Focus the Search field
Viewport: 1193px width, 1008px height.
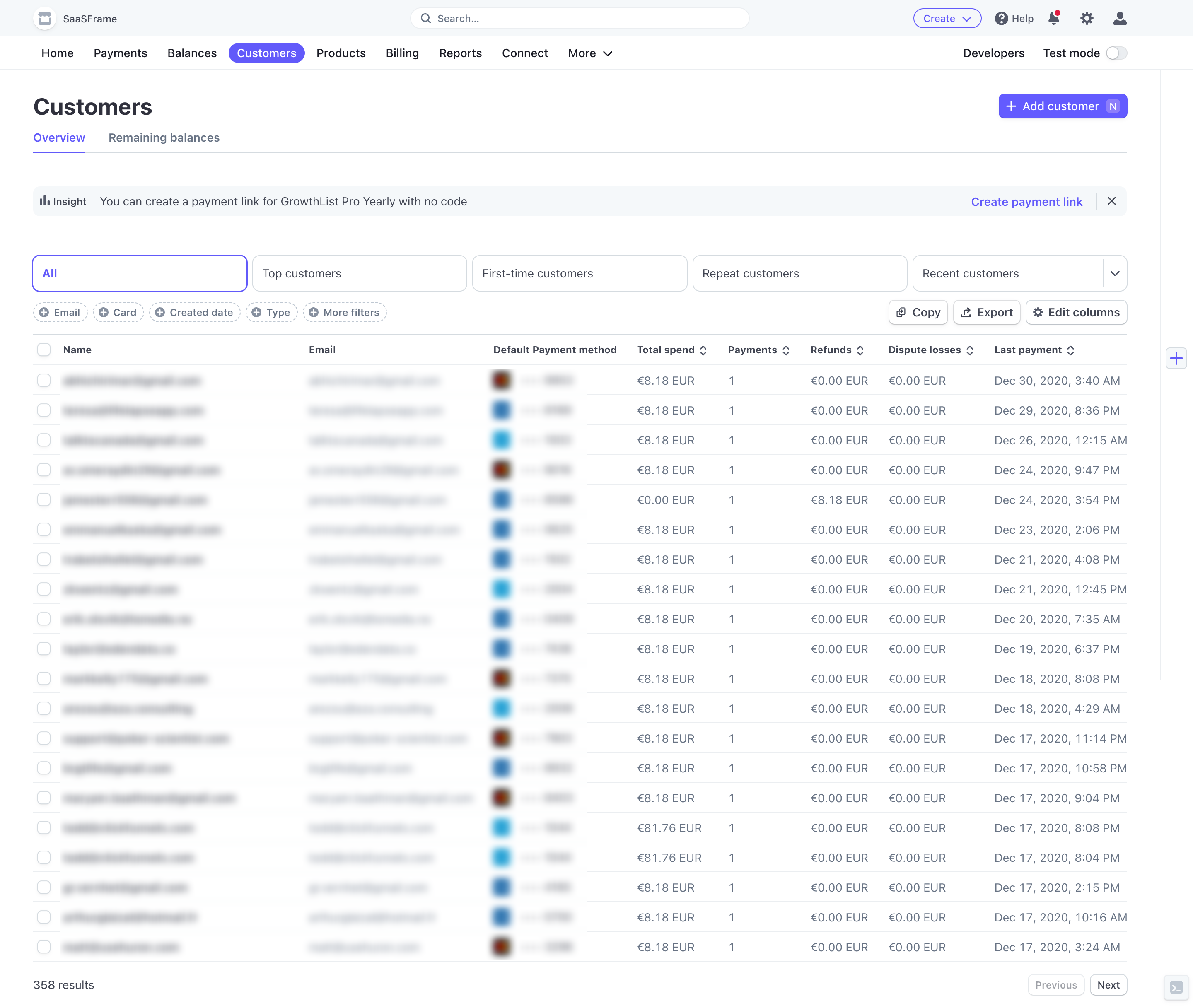580,18
